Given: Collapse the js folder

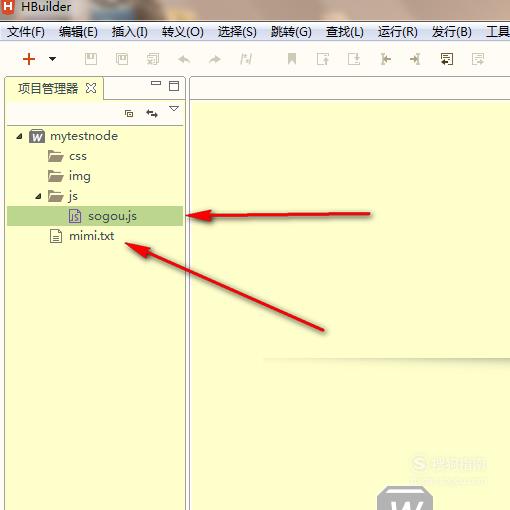Looking at the screenshot, I should (x=39, y=196).
